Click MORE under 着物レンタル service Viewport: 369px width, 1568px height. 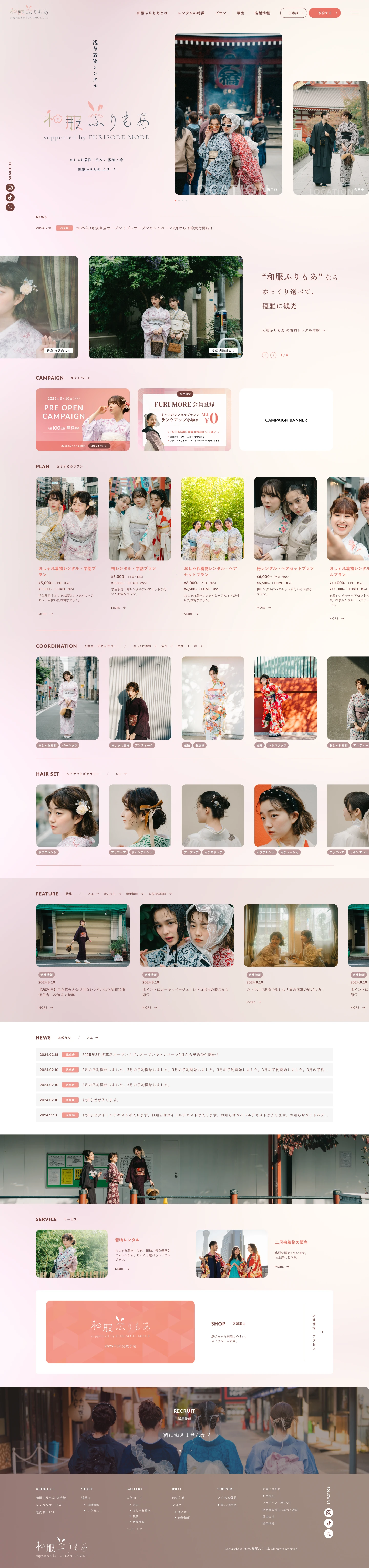coord(122,1269)
